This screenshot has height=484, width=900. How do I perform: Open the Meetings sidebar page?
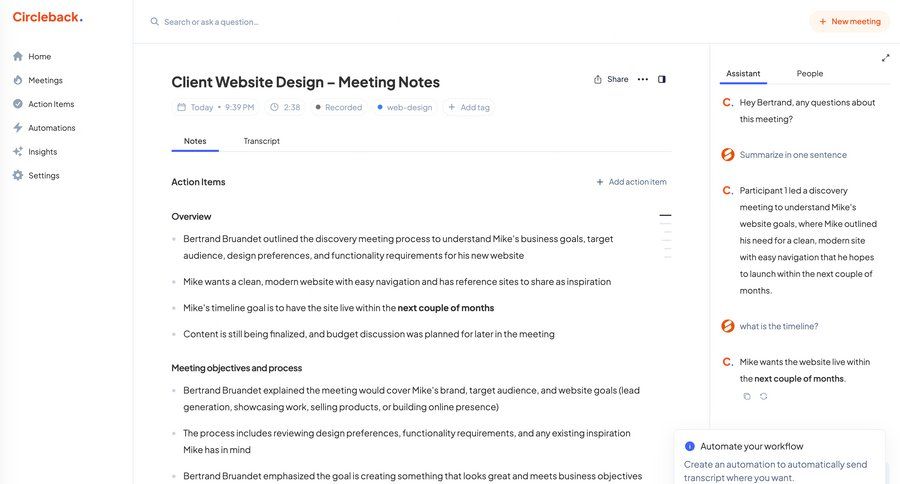tap(44, 80)
